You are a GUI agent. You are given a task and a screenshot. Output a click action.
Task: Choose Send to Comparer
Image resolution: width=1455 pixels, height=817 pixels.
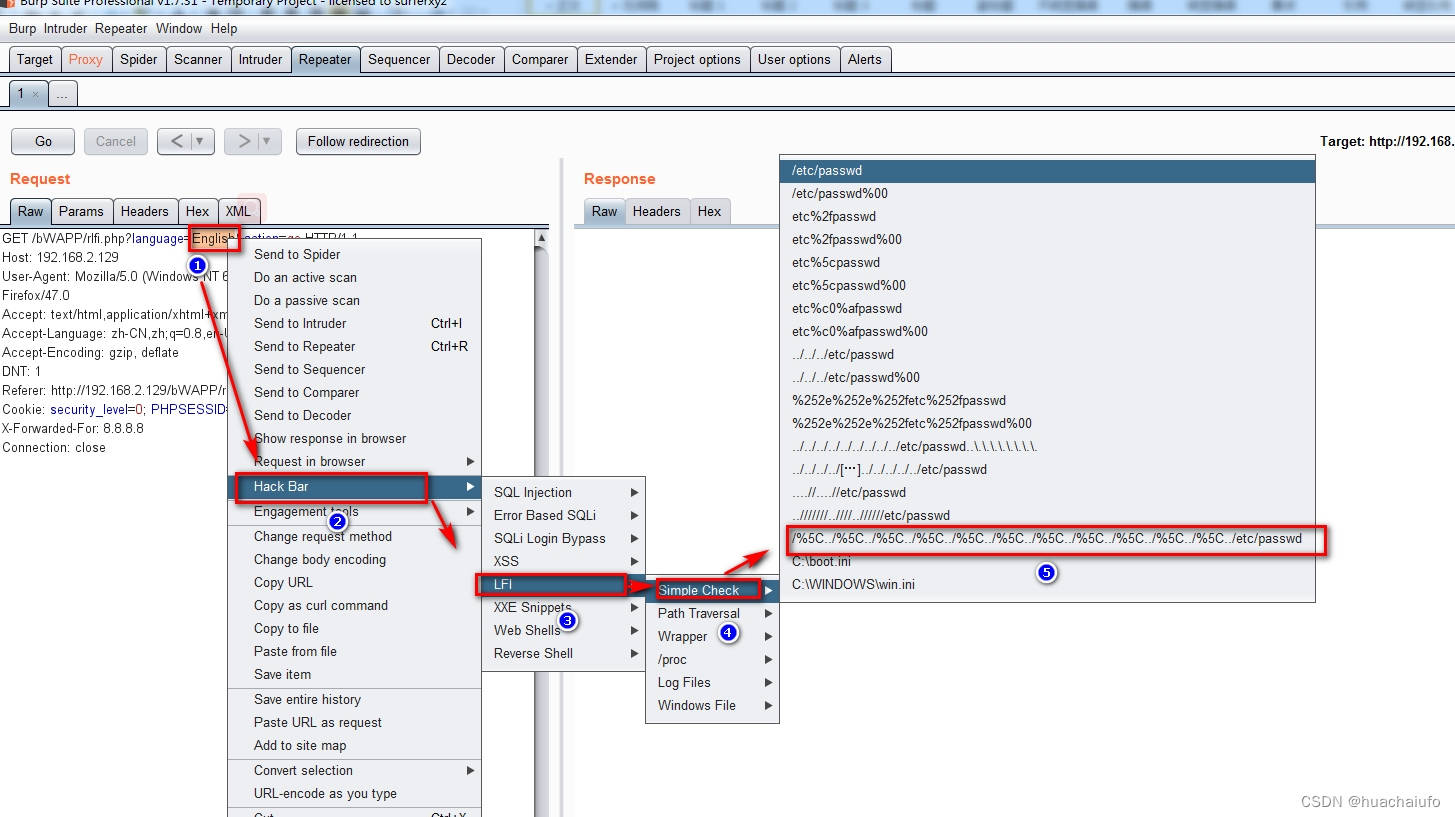[355, 392]
